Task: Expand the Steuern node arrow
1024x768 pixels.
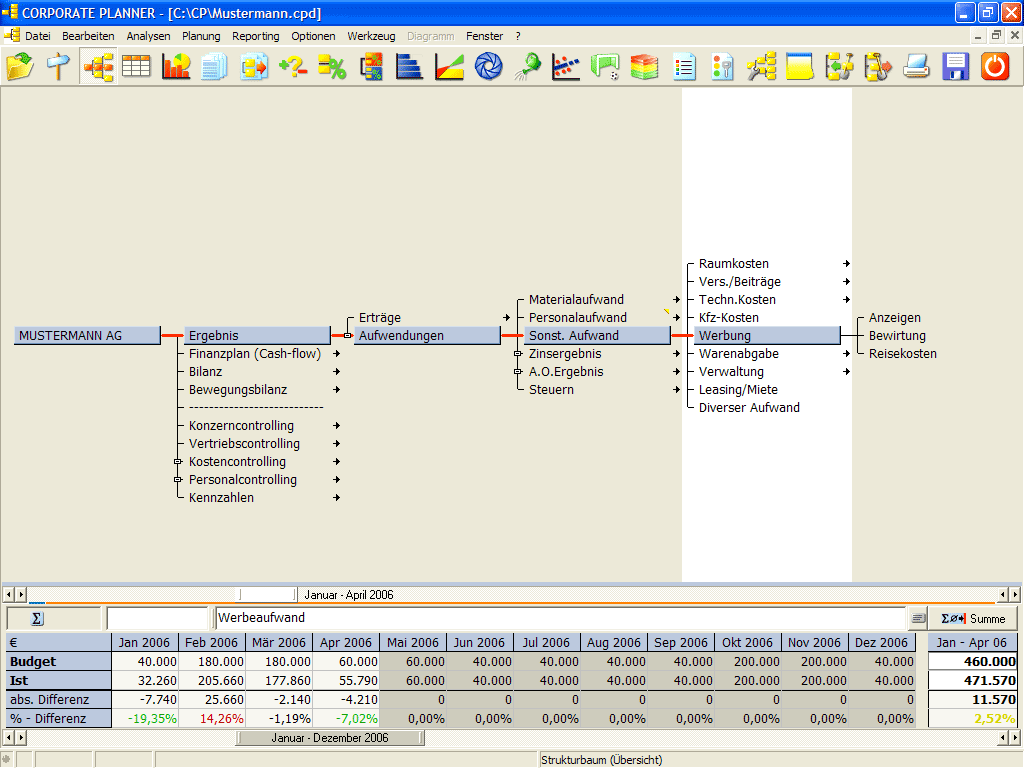Action: 677,389
